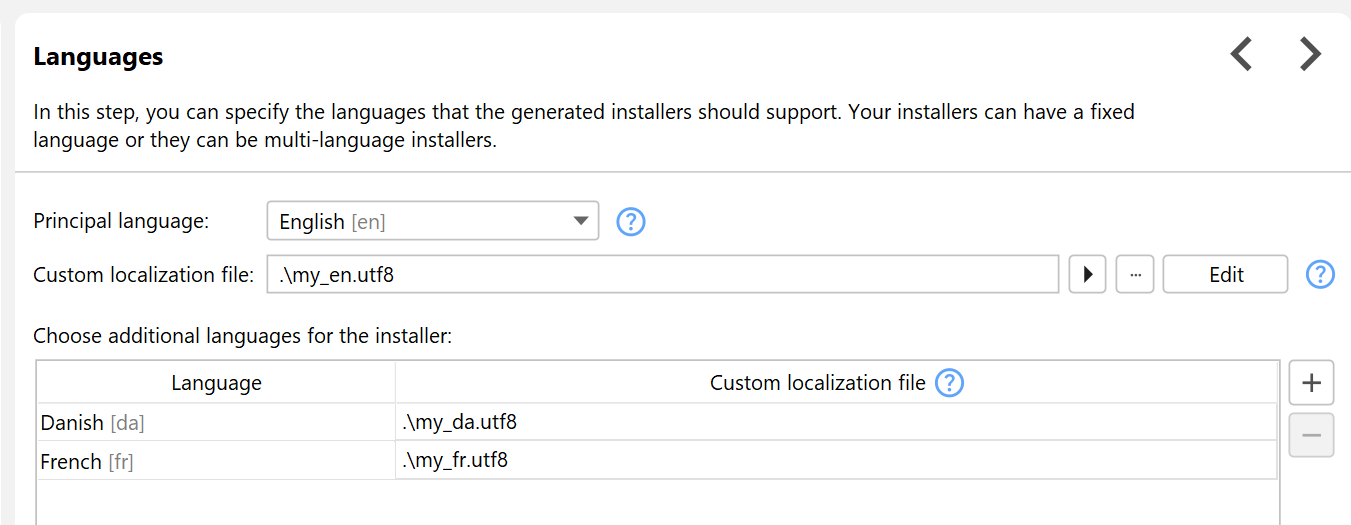Remove the language with the minus button
Screen dimensions: 1351x525
click(x=1311, y=436)
